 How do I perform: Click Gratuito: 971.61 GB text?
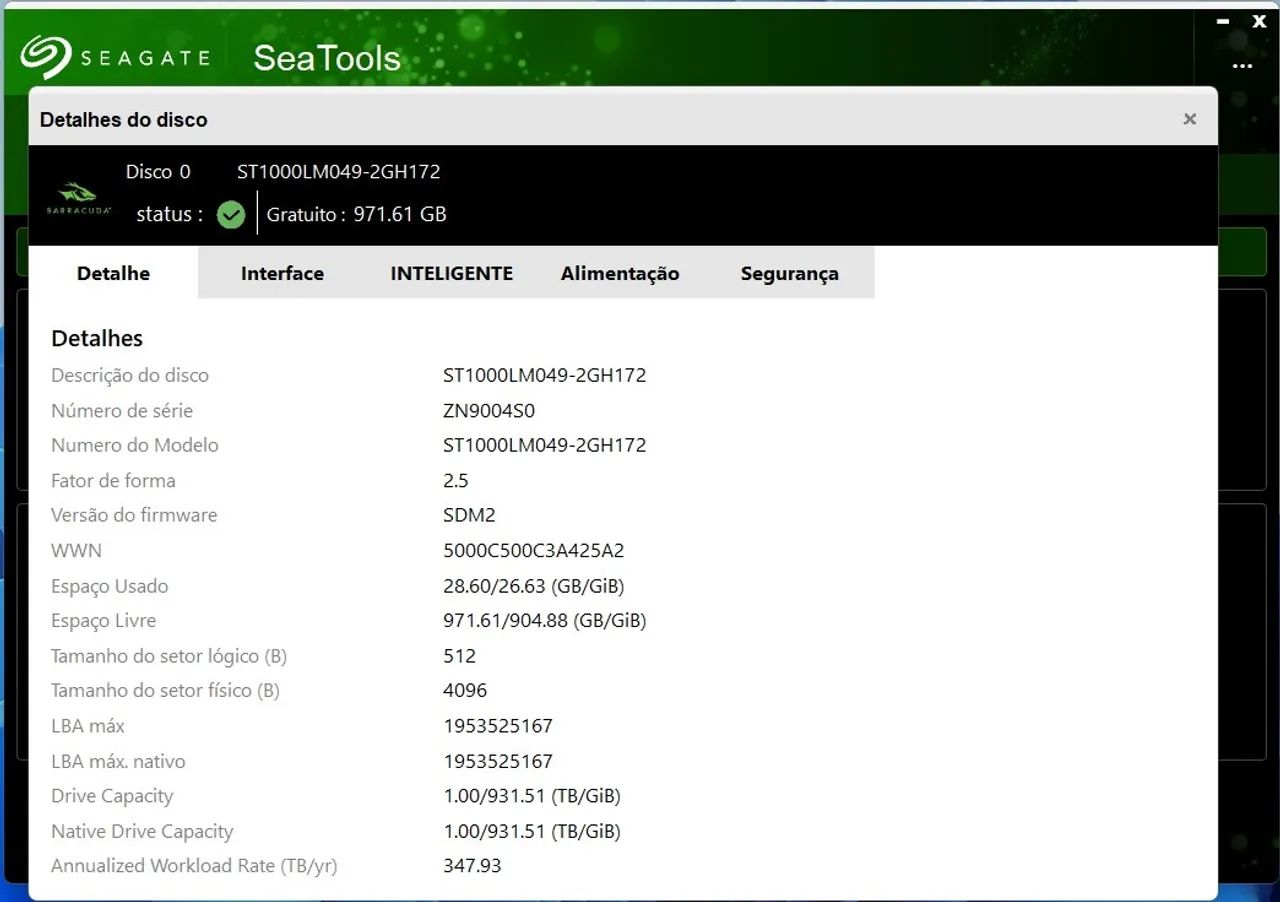[x=357, y=214]
